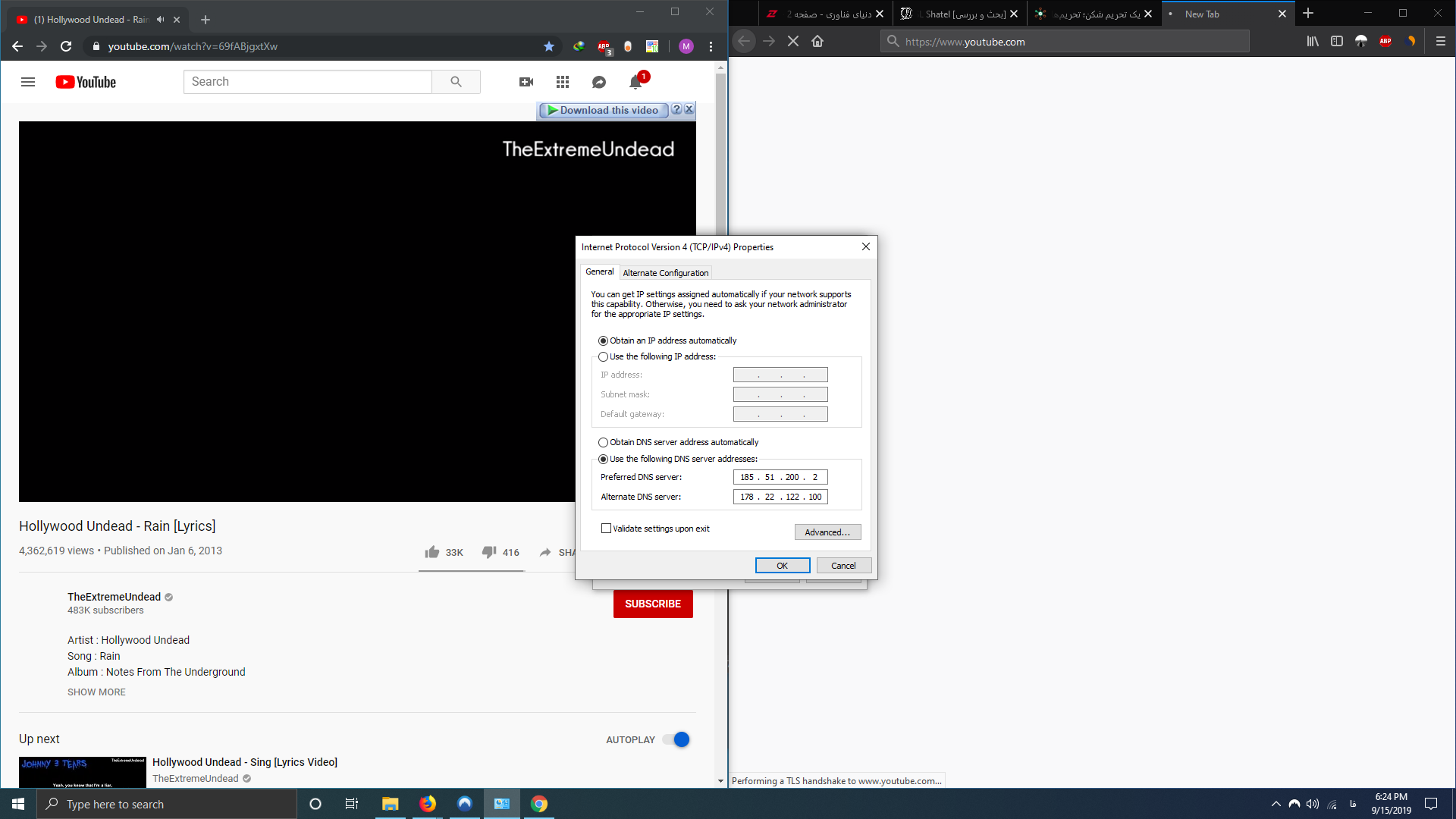1456x819 pixels.
Task: Select Use the following IP address
Action: pyautogui.click(x=657, y=356)
